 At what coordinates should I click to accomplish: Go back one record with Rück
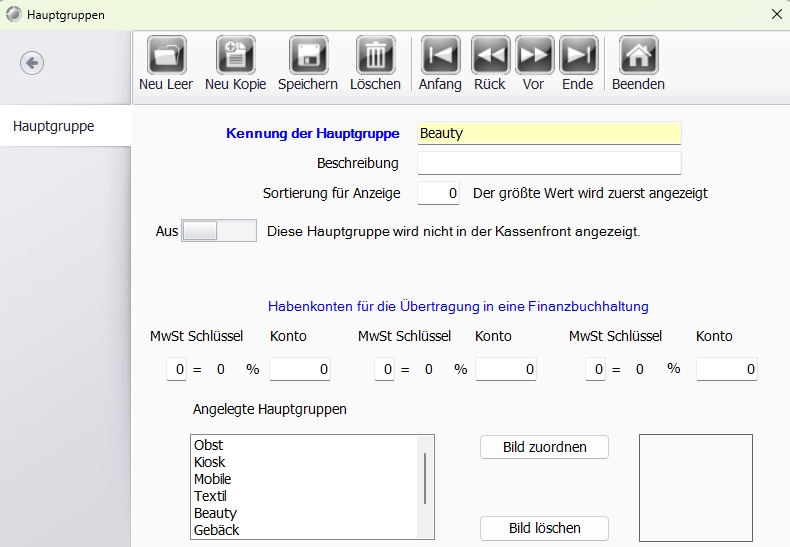click(490, 55)
